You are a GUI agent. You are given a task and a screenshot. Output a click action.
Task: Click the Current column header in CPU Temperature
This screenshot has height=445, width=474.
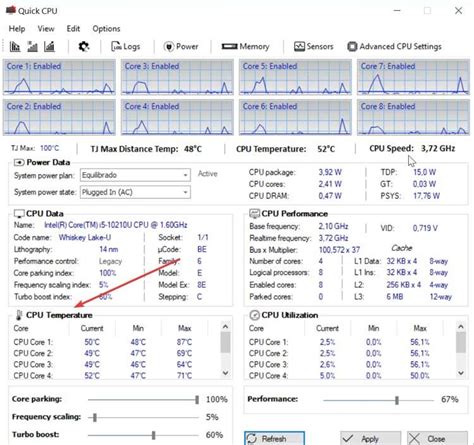(92, 328)
